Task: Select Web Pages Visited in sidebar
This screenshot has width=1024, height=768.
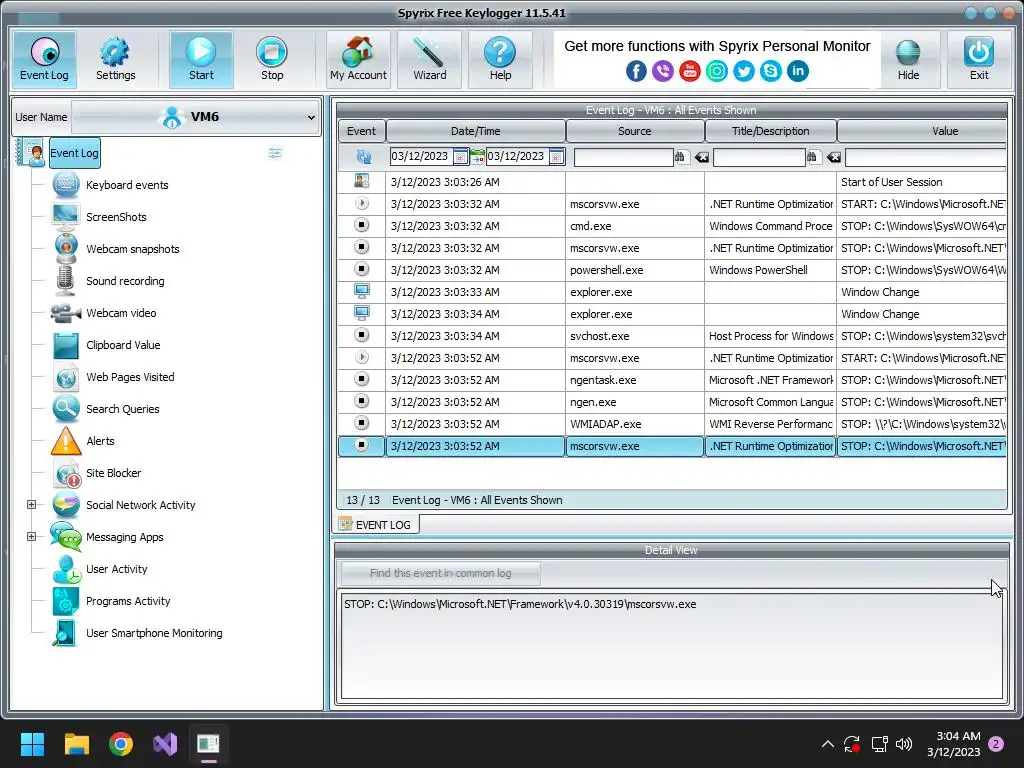Action: (x=131, y=377)
